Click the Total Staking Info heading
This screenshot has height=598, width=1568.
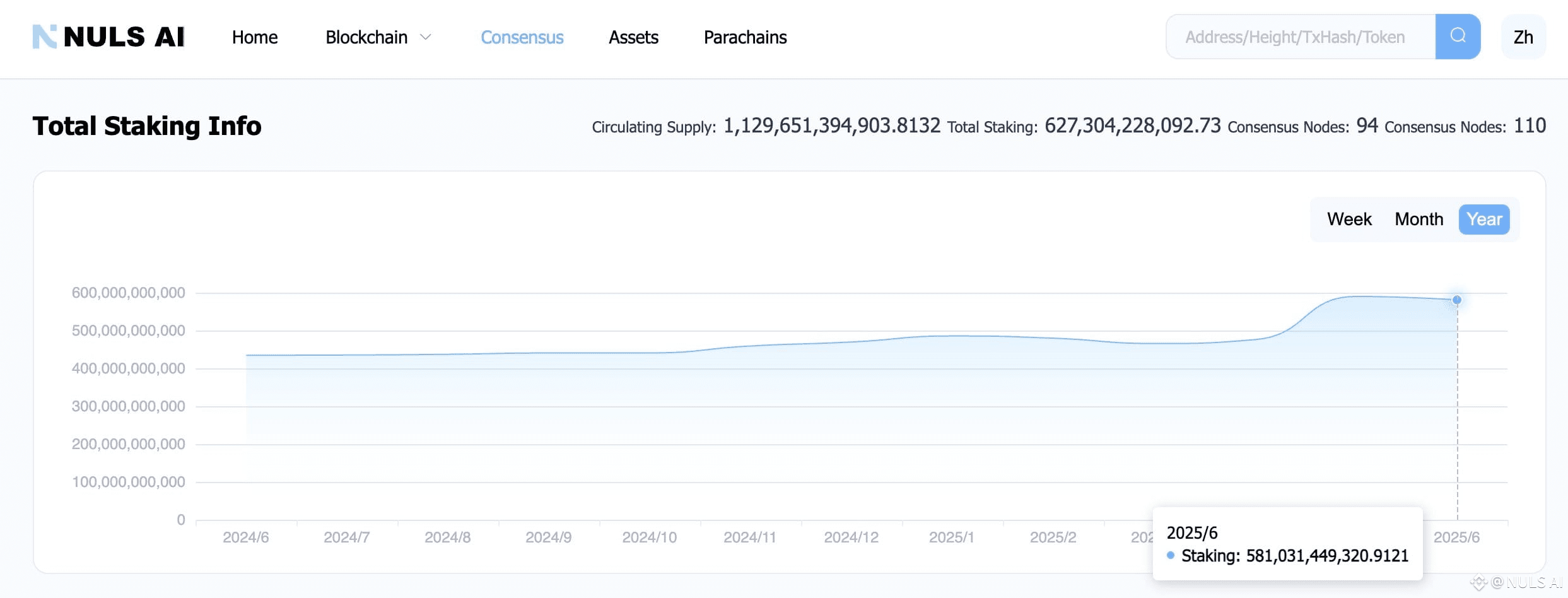147,126
